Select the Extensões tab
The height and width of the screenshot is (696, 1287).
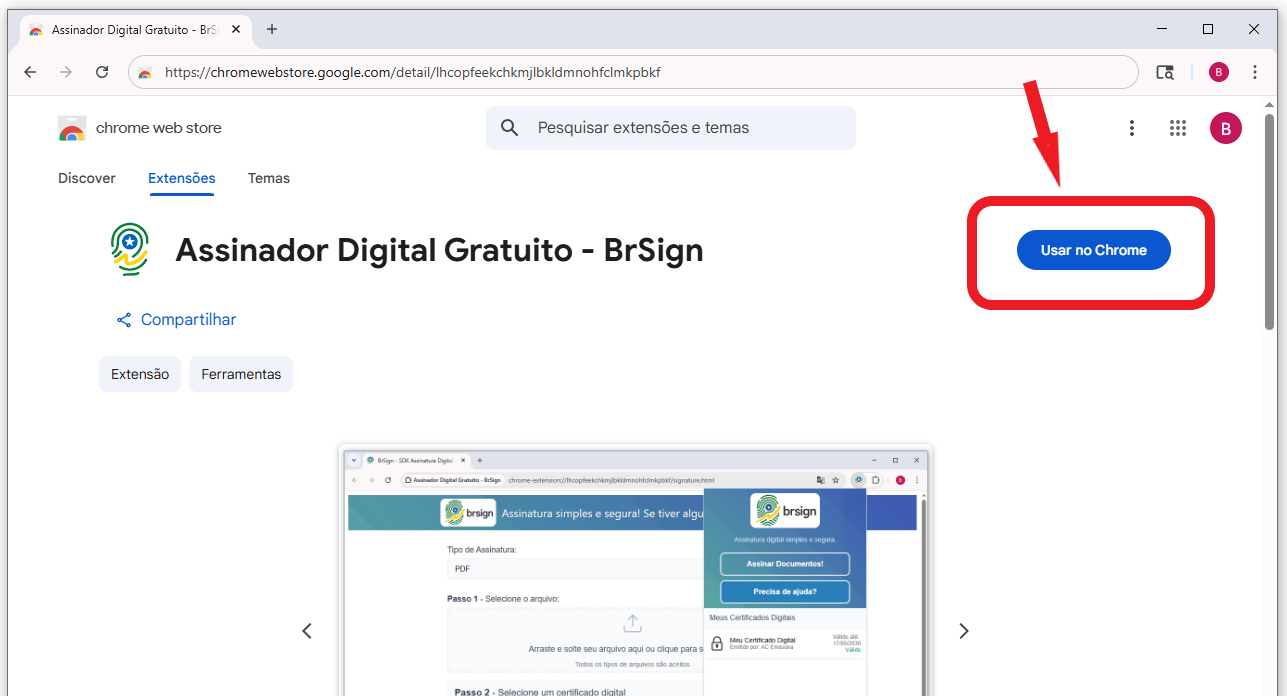tap(182, 178)
